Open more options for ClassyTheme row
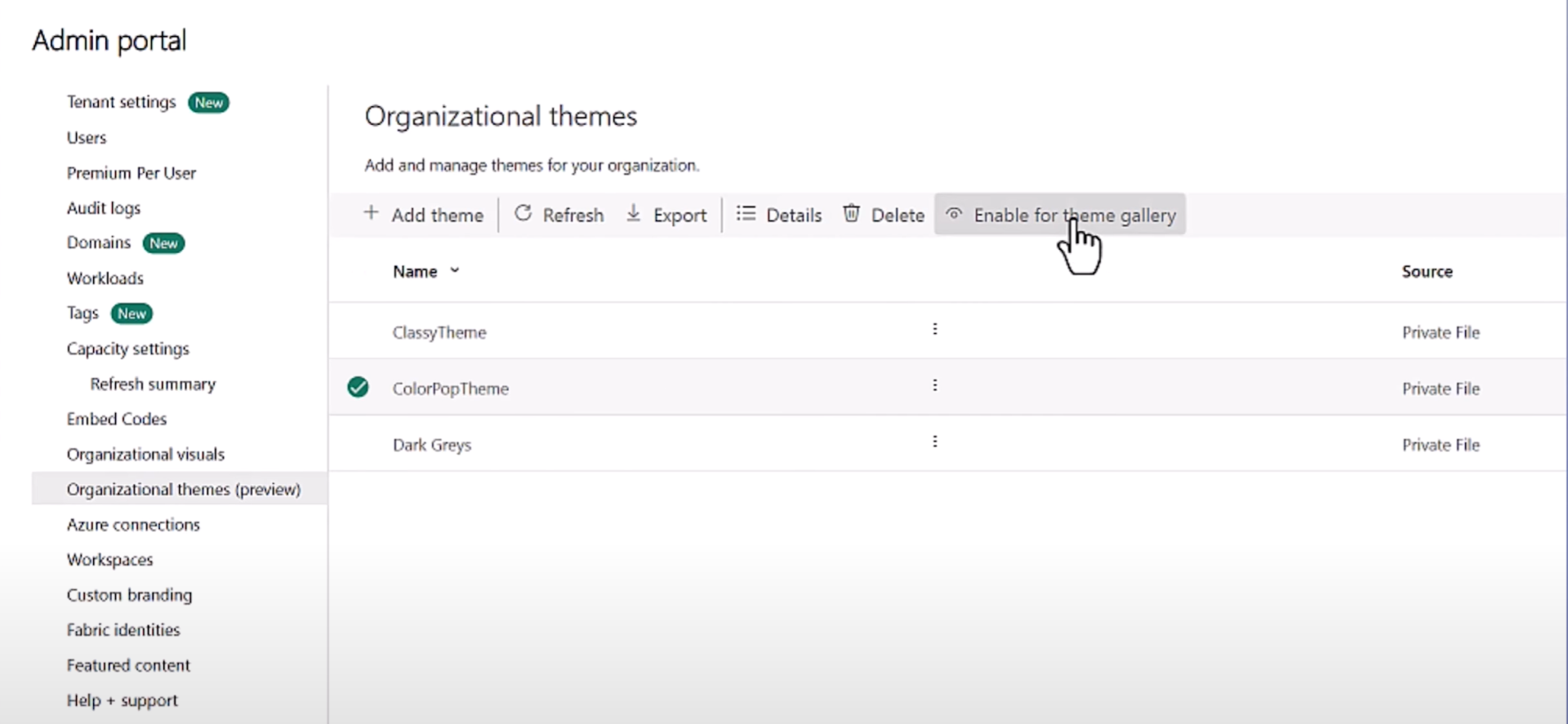The width and height of the screenshot is (1568, 724). (934, 329)
